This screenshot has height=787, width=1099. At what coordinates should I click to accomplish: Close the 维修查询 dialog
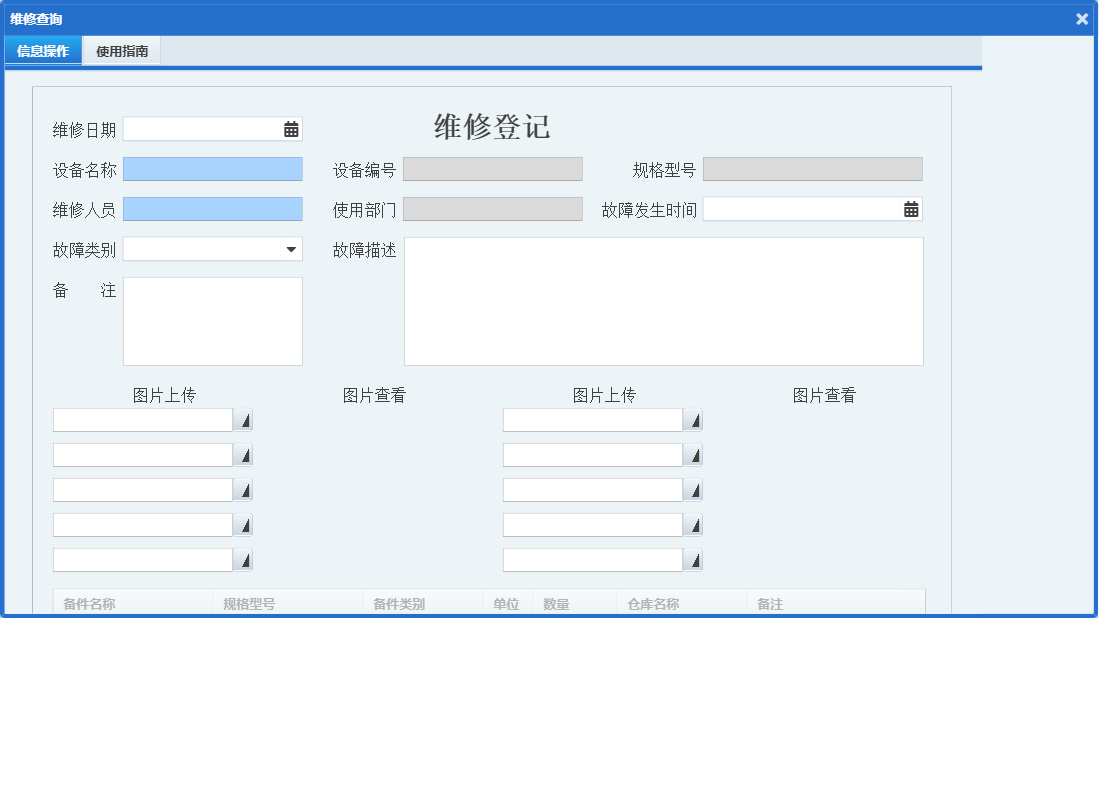(x=1081, y=18)
